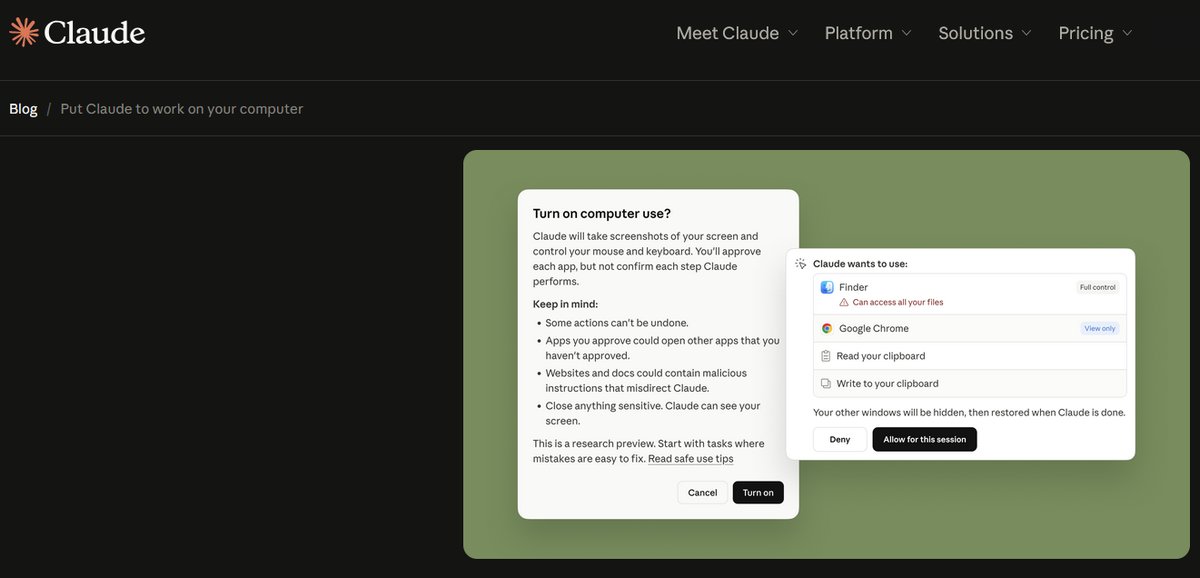Viewport: 1200px width, 578px height.
Task: Click the Google Chrome icon
Action: click(827, 328)
